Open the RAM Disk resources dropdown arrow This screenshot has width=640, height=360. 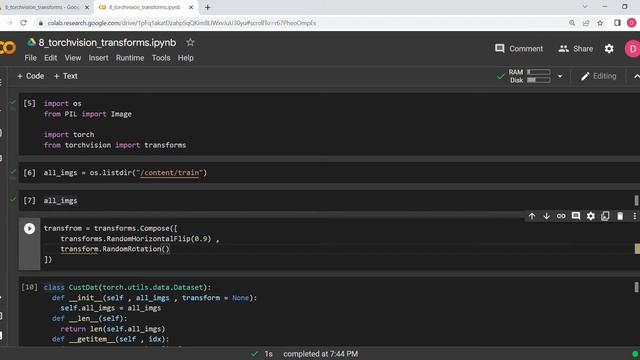tap(560, 76)
